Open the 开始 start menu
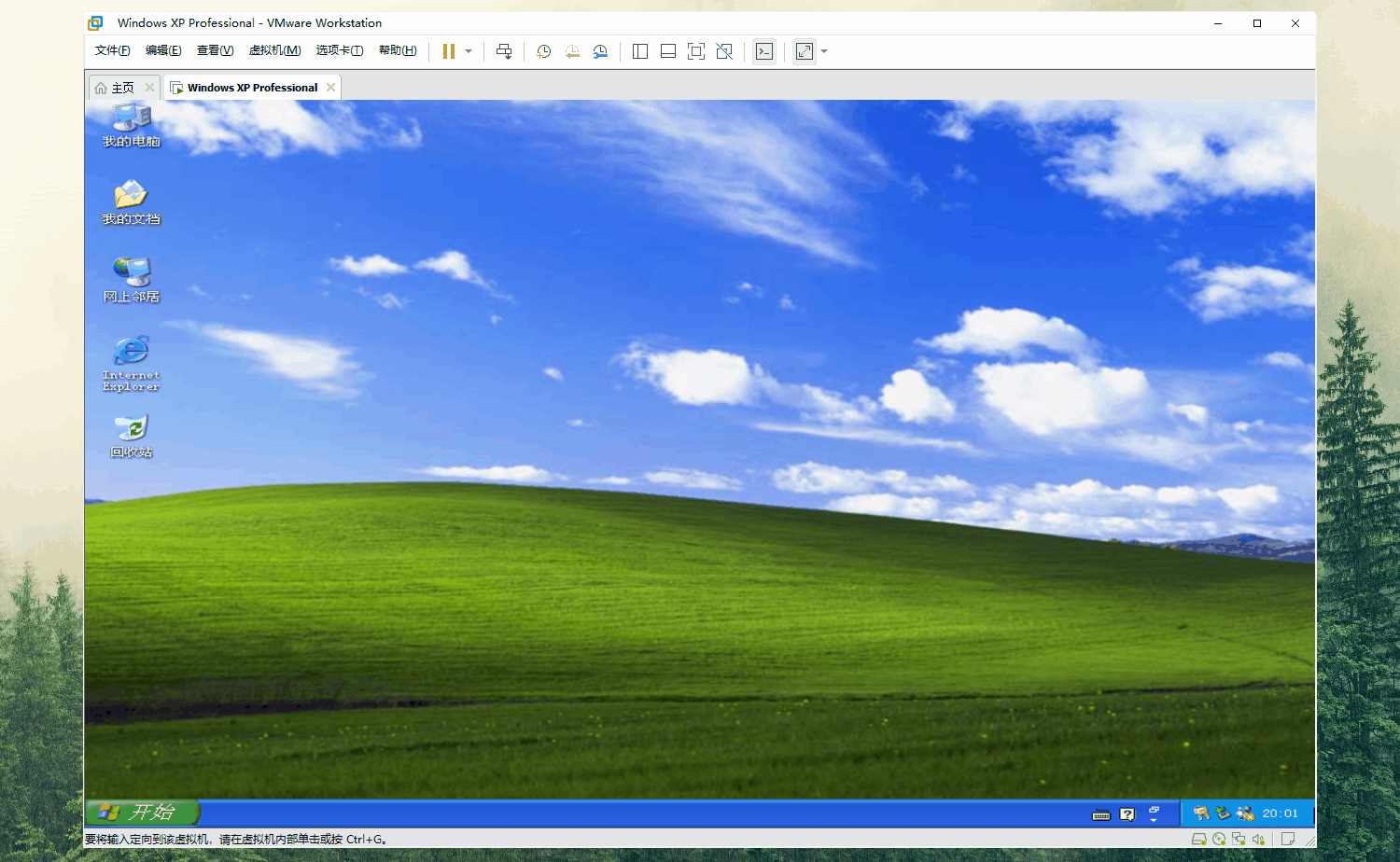This screenshot has height=862, width=1400. point(142,813)
